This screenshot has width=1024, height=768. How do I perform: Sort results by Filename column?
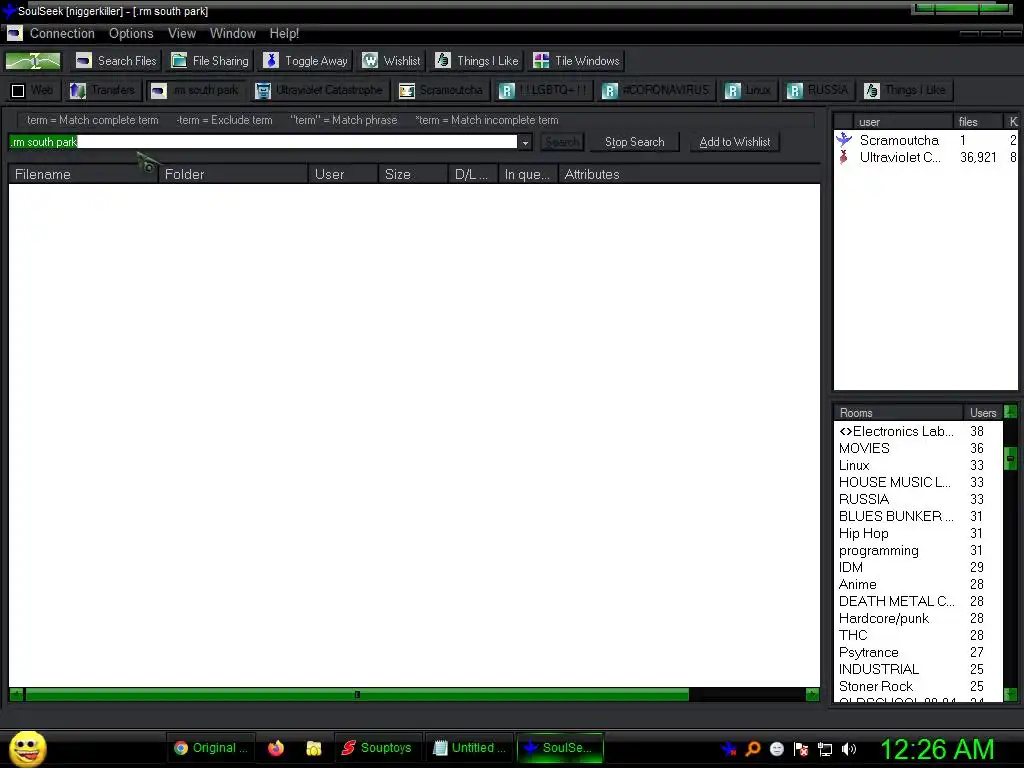pyautogui.click(x=83, y=174)
